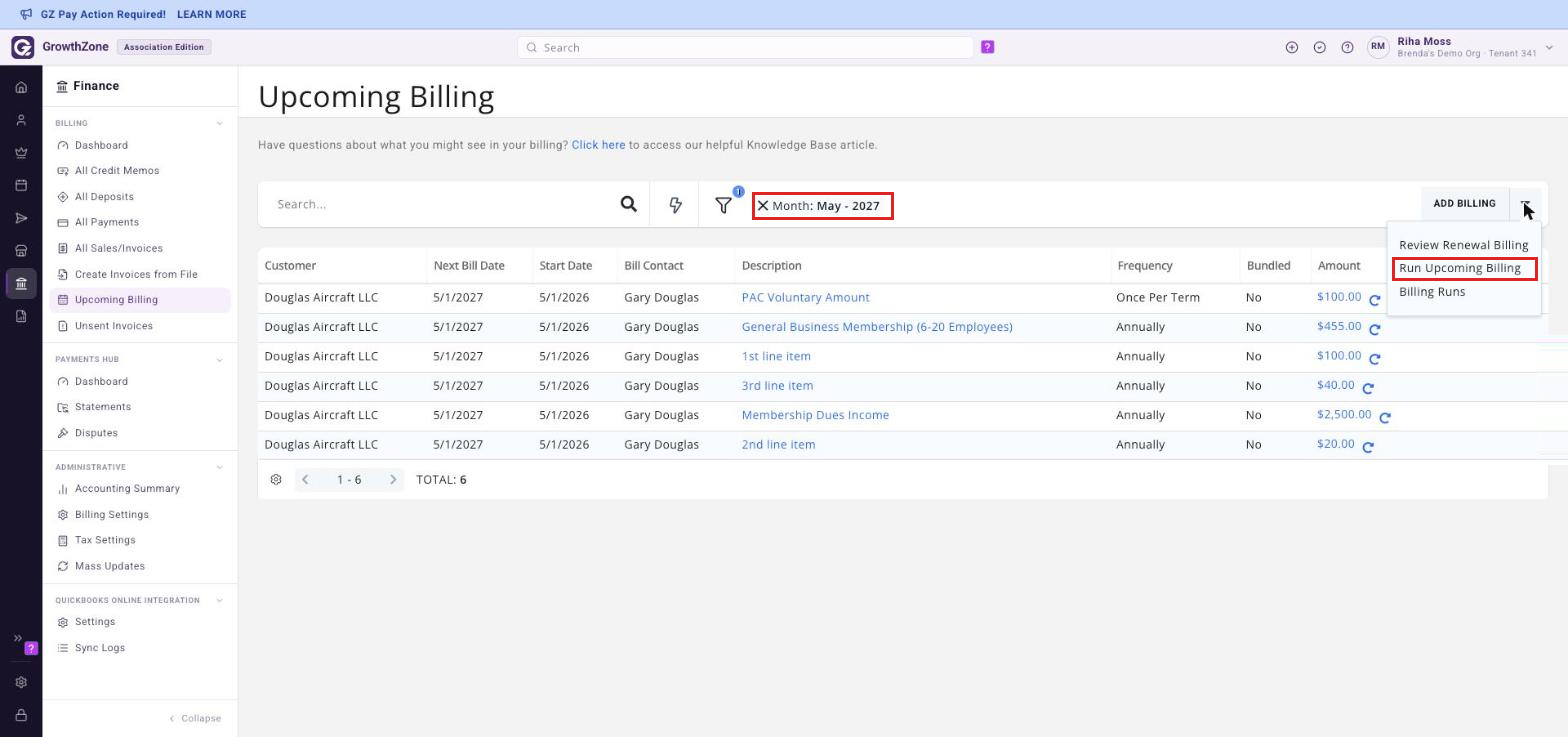Focus the global Search box in the header
Image resolution: width=1568 pixels, height=737 pixels.
(x=745, y=47)
